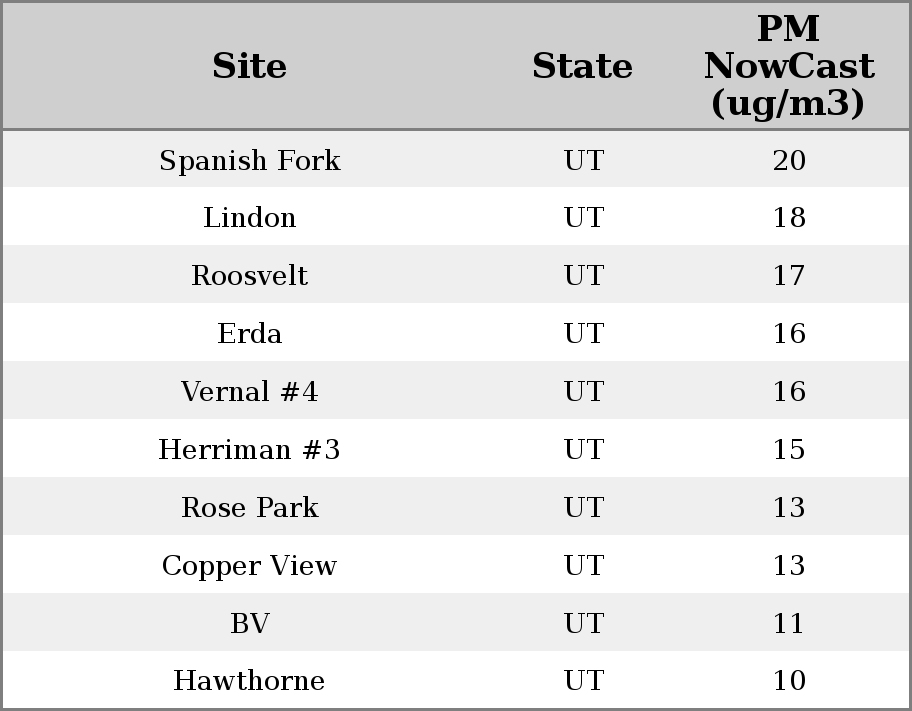Click the PM value 20 for Spanish Fork

788,160
